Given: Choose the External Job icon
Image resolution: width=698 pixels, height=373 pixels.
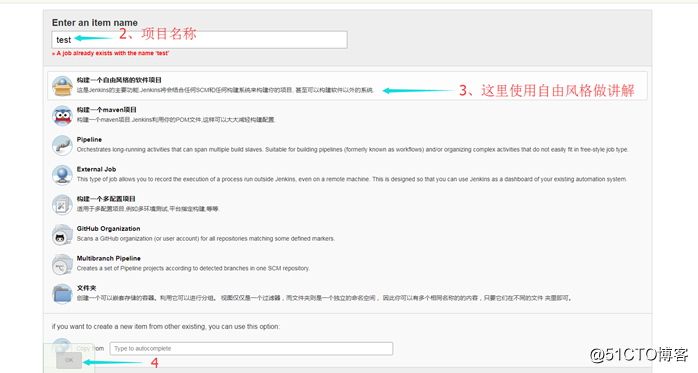Looking at the screenshot, I should point(62,175).
